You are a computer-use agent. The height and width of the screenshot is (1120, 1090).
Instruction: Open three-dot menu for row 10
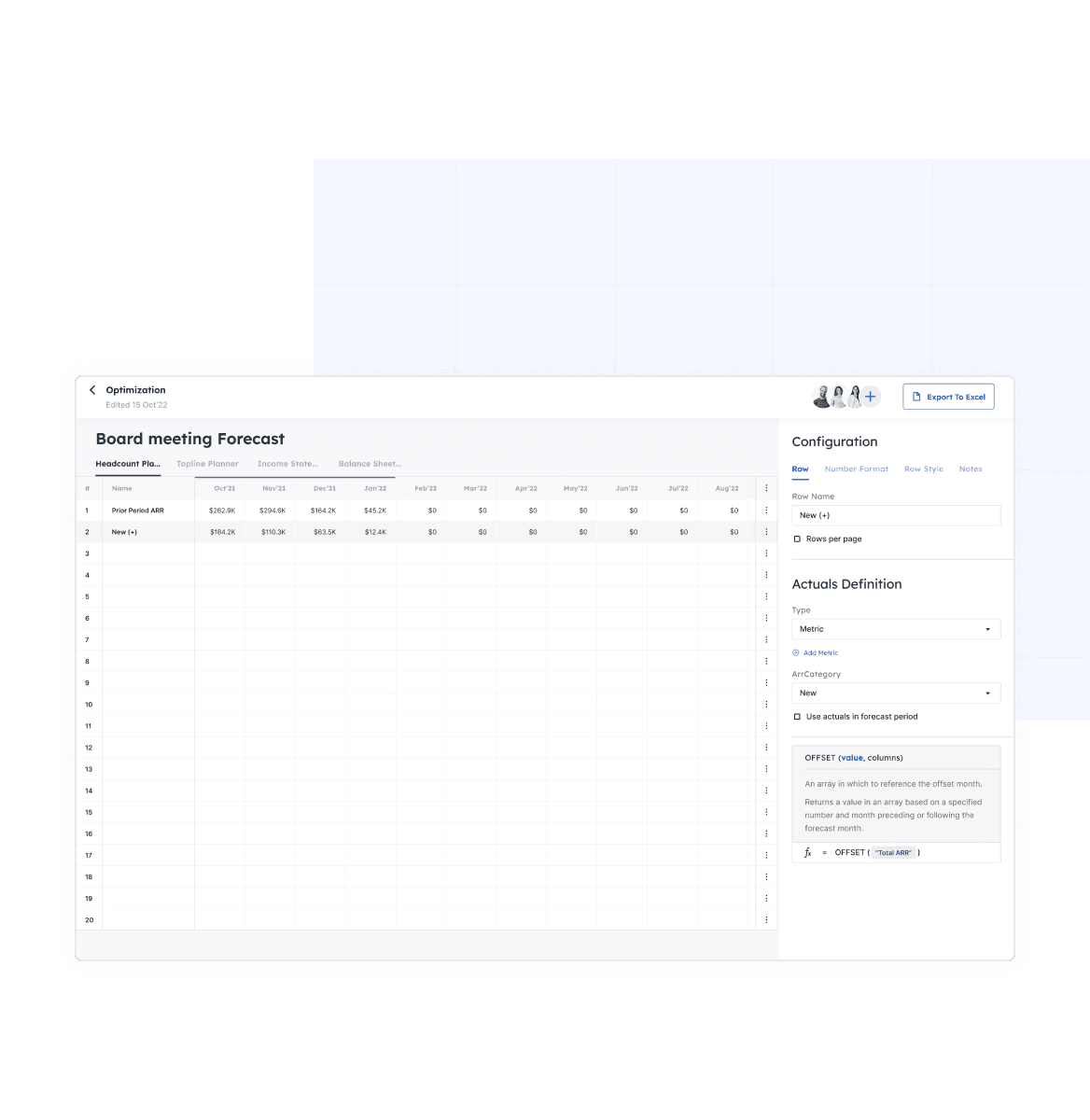click(766, 705)
